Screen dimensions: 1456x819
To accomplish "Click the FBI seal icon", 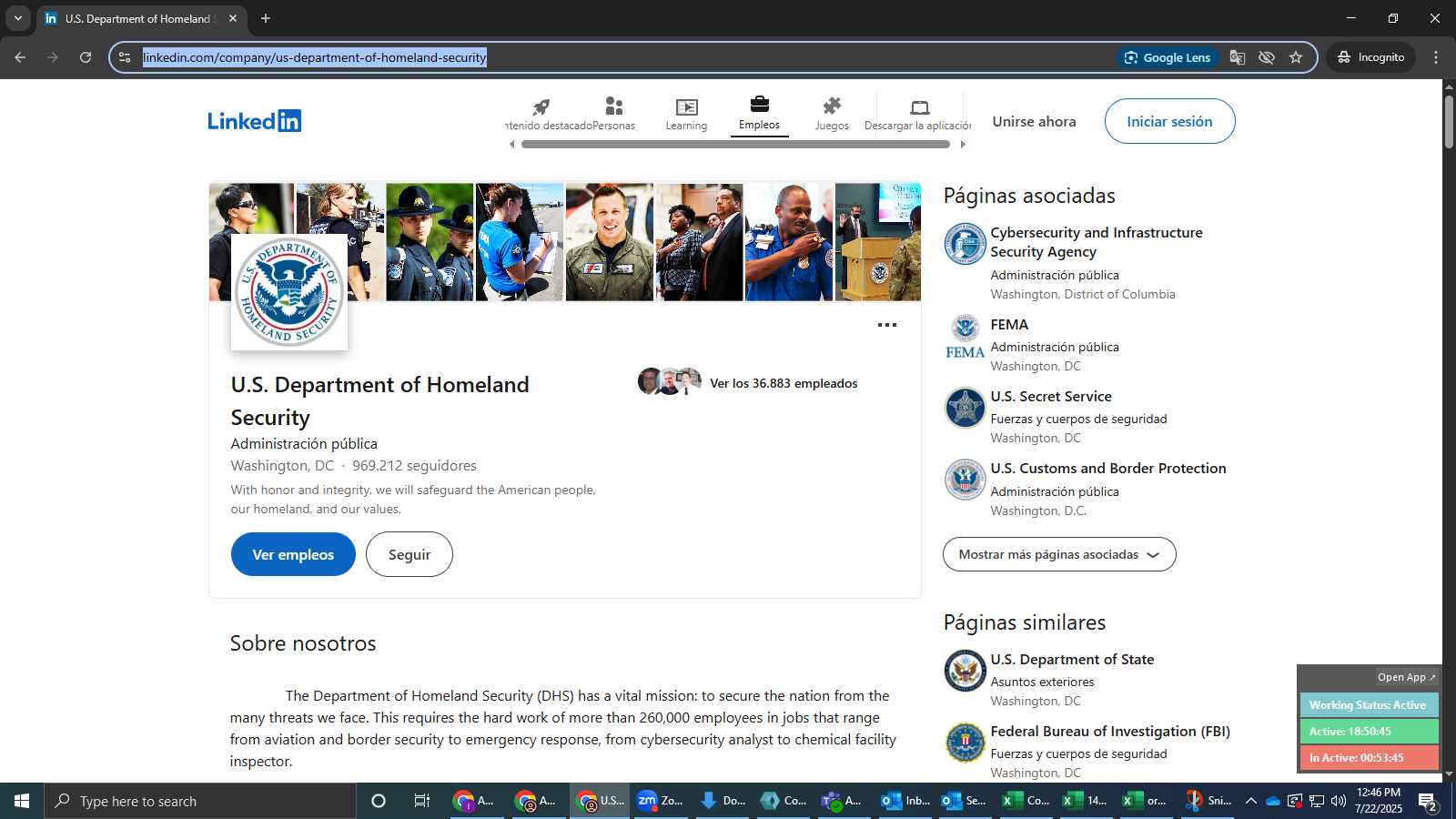I will coord(966,743).
